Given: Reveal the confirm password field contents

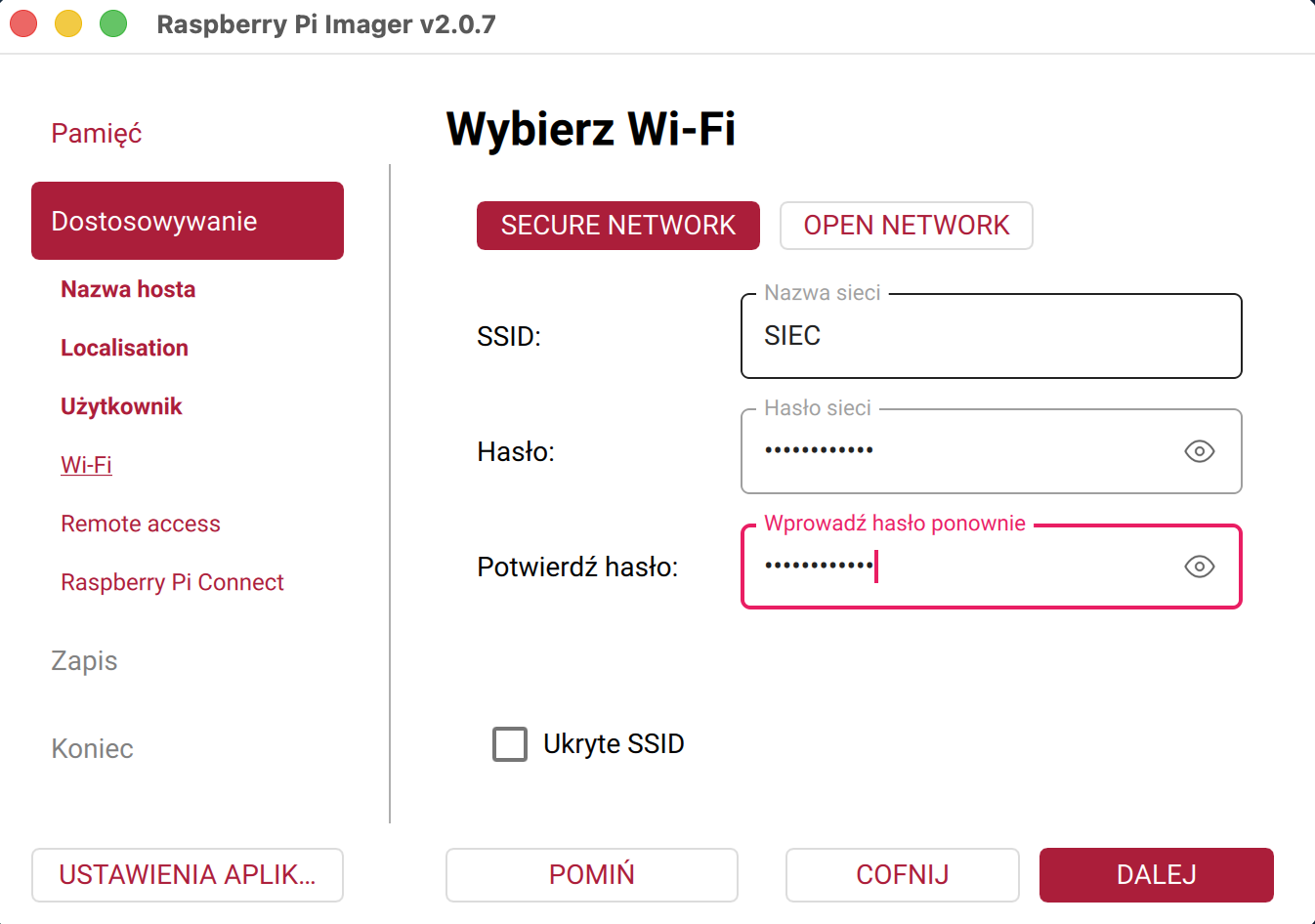Looking at the screenshot, I should pos(1199,567).
